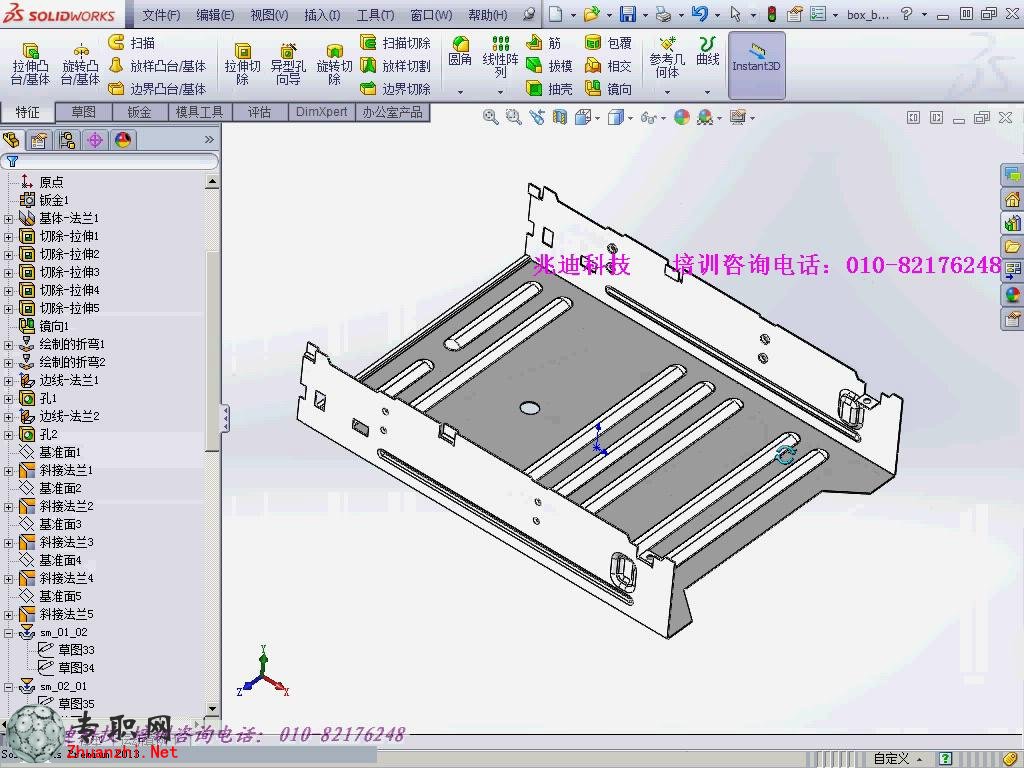Open the PropertyManager tab icon
Image resolution: width=1024 pixels, height=768 pixels.
pyautogui.click(x=39, y=140)
